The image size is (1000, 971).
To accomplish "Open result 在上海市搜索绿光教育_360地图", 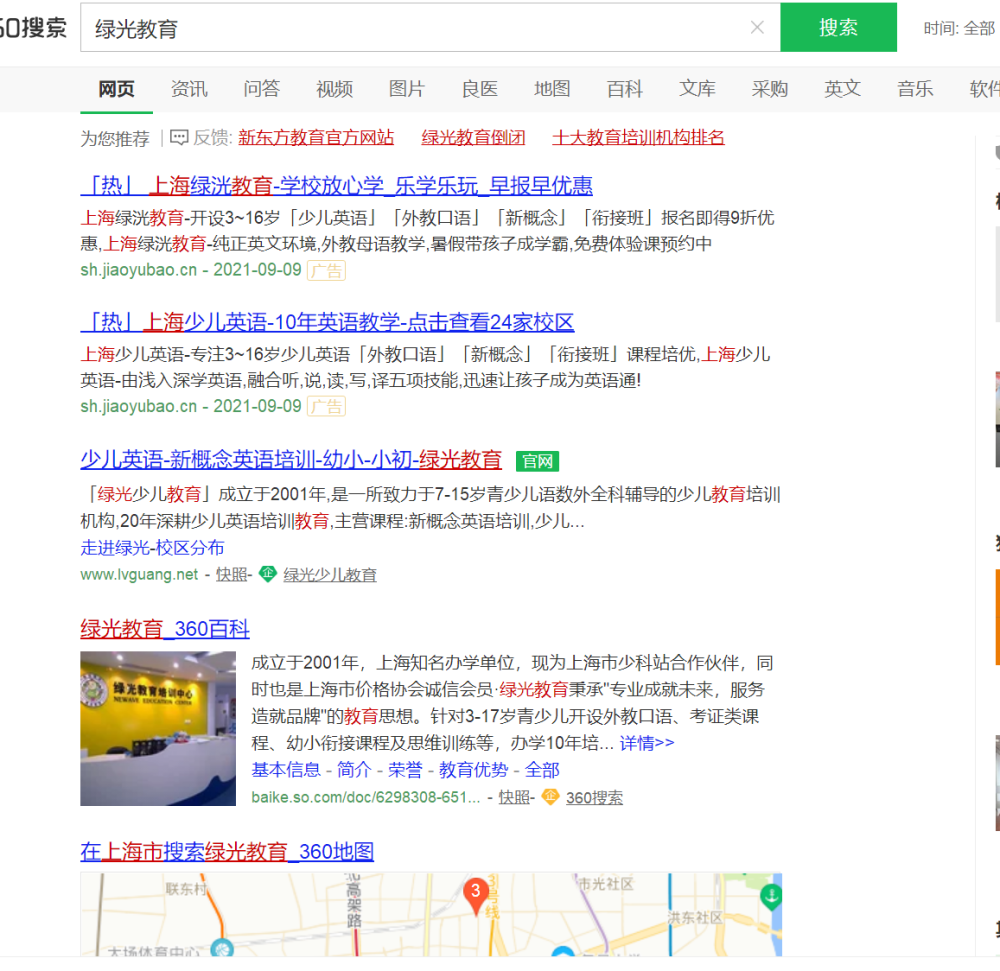I will point(227,851).
